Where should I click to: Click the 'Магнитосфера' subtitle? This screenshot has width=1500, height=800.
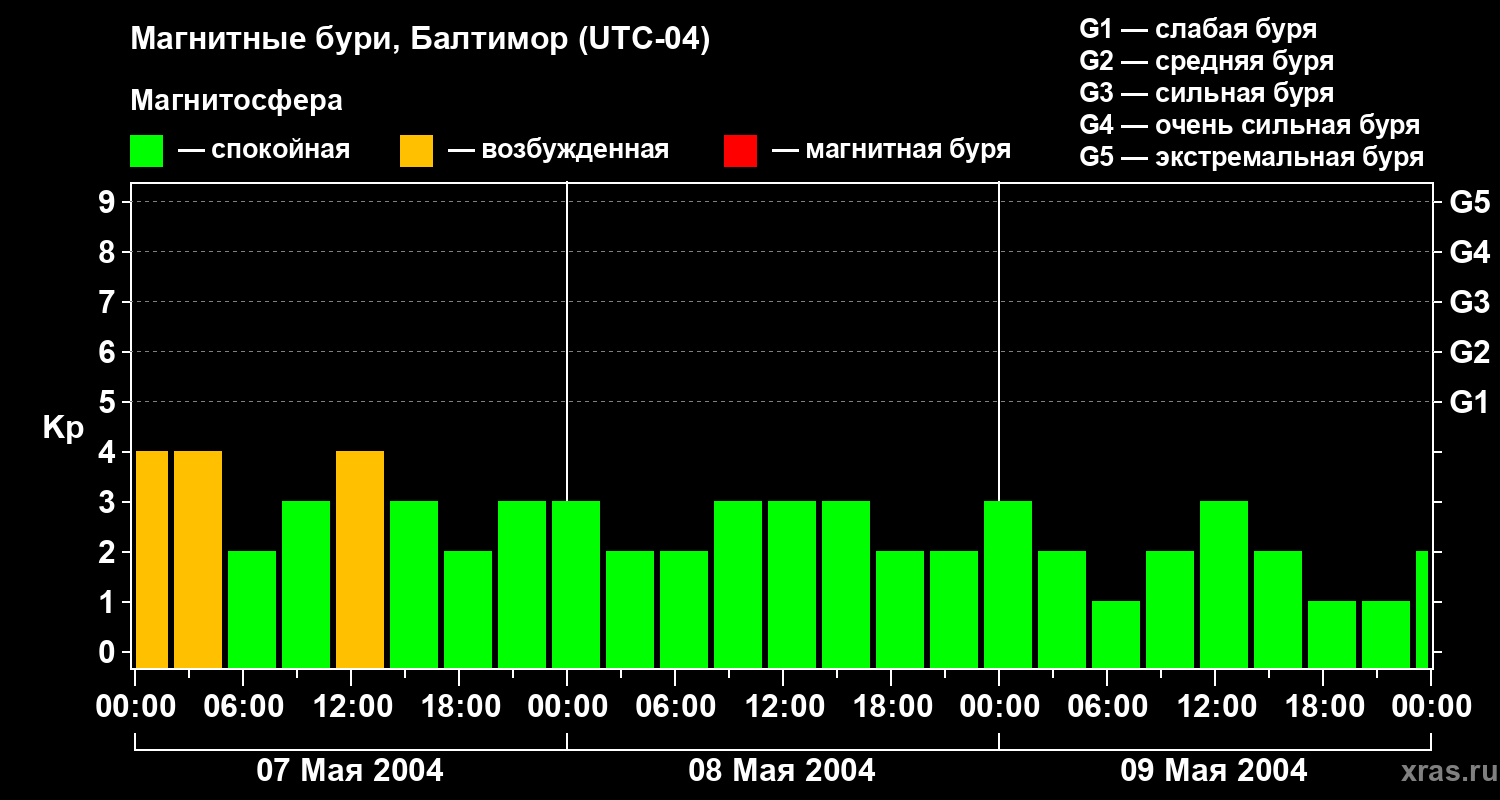click(x=236, y=101)
